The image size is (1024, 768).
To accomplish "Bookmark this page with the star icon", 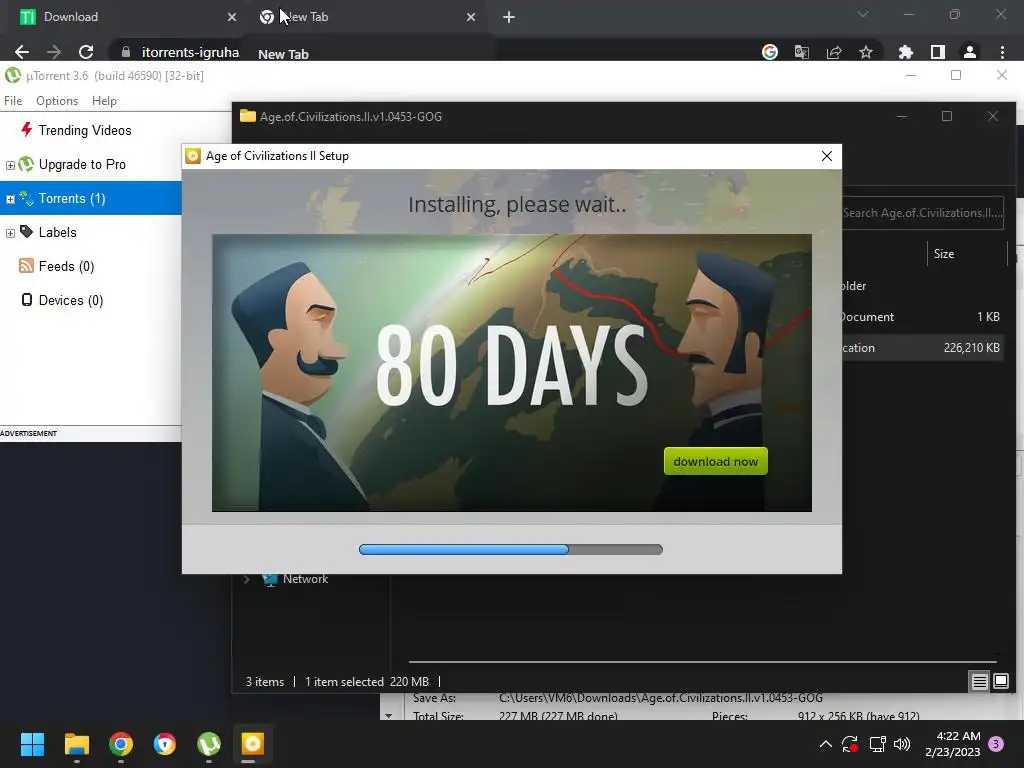I will (866, 52).
